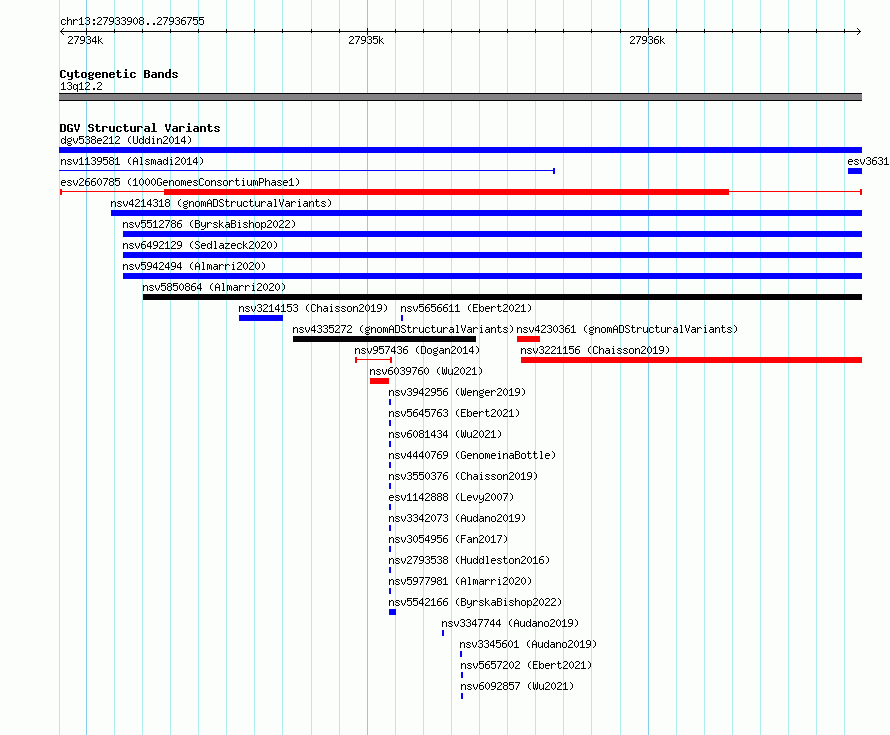Click blue nsv5542166 variant block

click(392, 612)
